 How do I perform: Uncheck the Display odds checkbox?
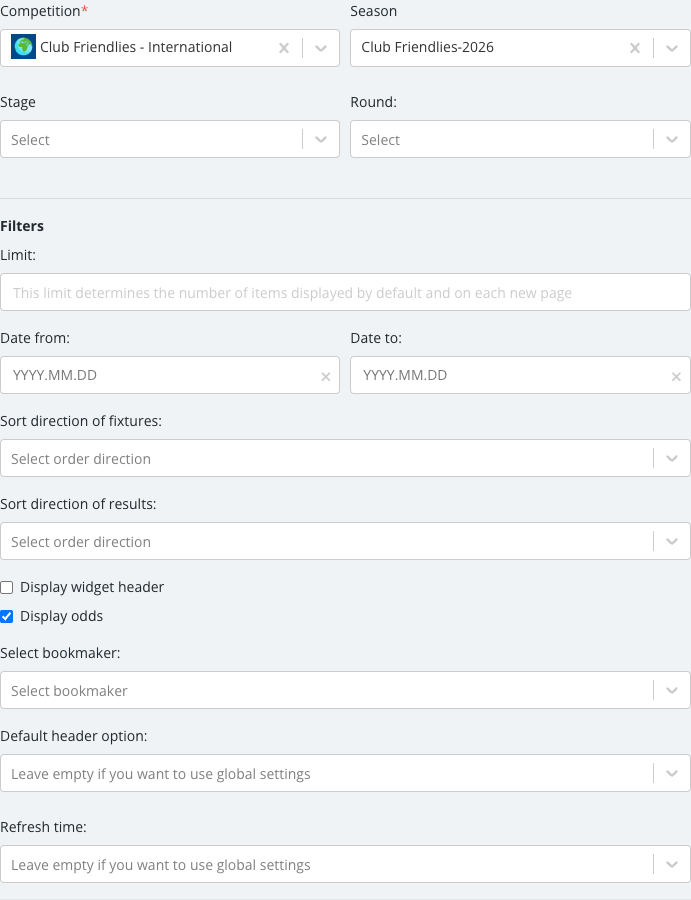[x=7, y=616]
